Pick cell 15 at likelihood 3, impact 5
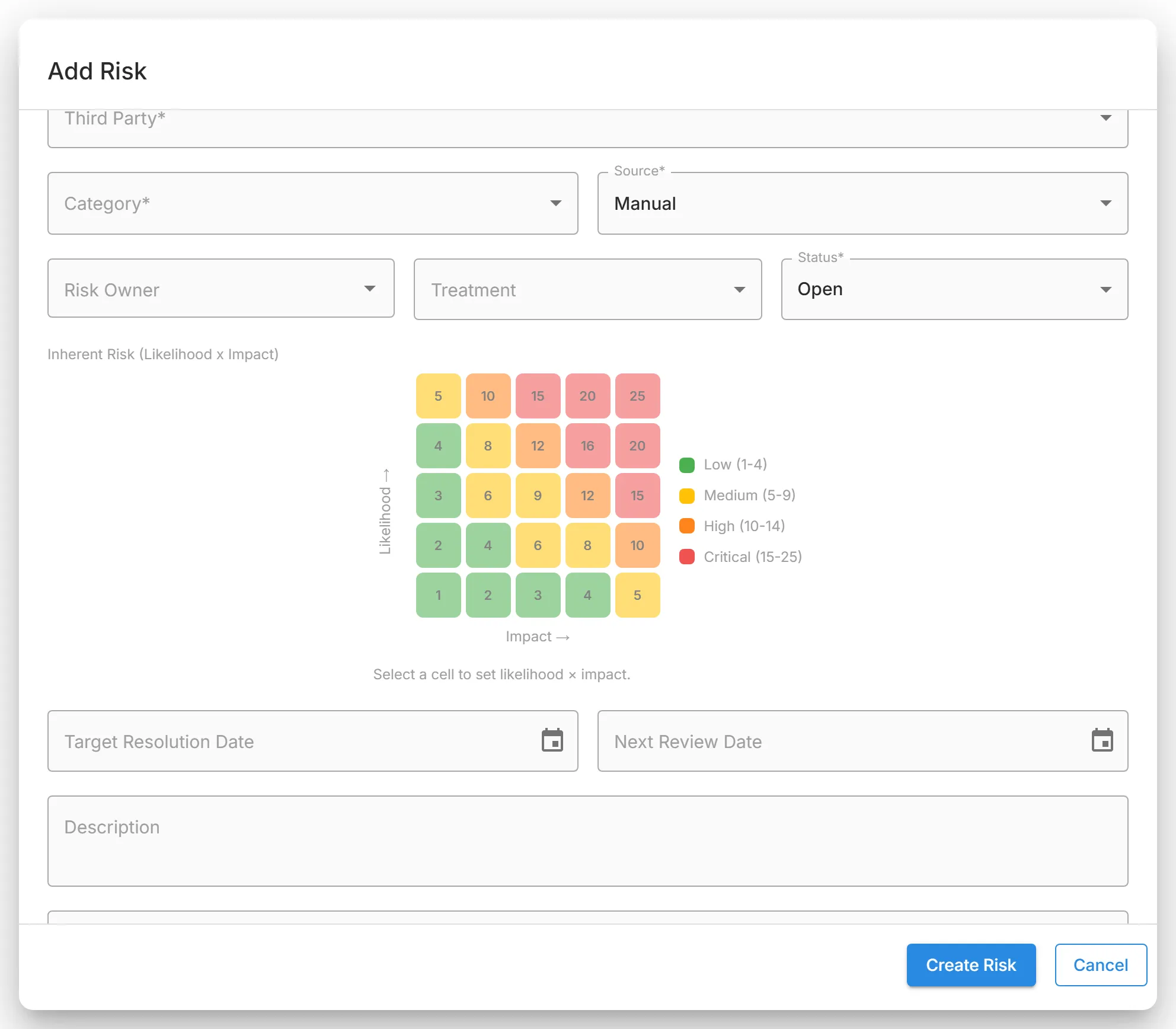1176x1029 pixels. (x=637, y=496)
